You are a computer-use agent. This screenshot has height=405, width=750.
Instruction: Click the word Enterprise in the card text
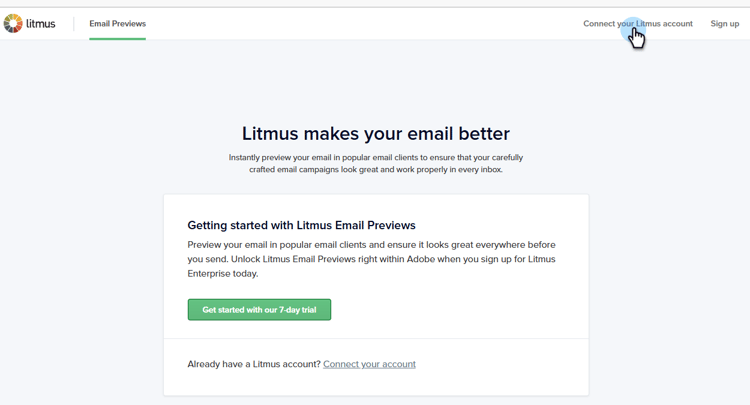pyautogui.click(x=209, y=274)
